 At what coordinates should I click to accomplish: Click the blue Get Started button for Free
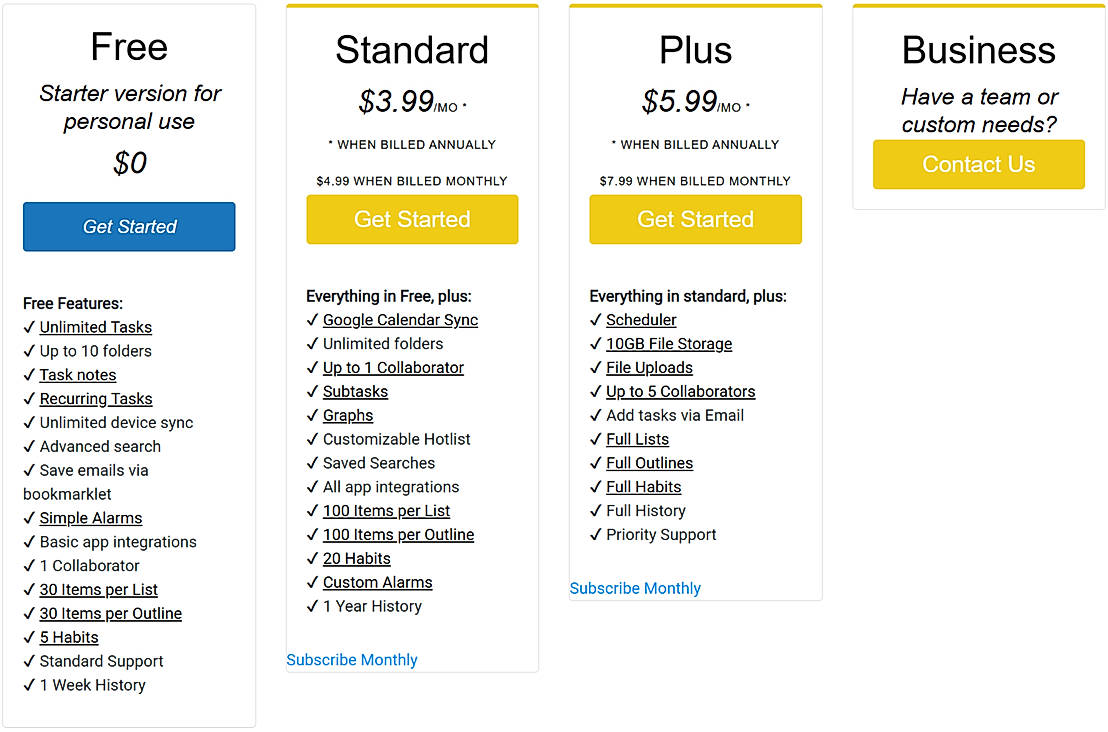point(129,227)
